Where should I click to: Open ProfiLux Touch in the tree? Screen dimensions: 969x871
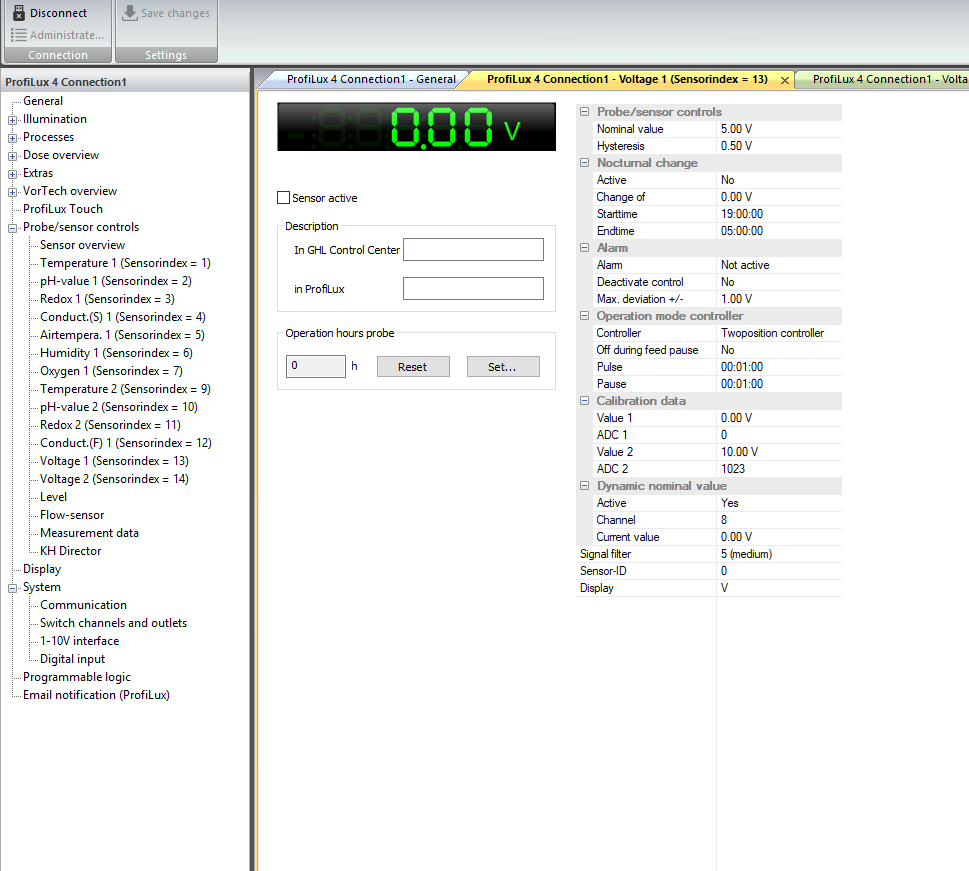[63, 209]
